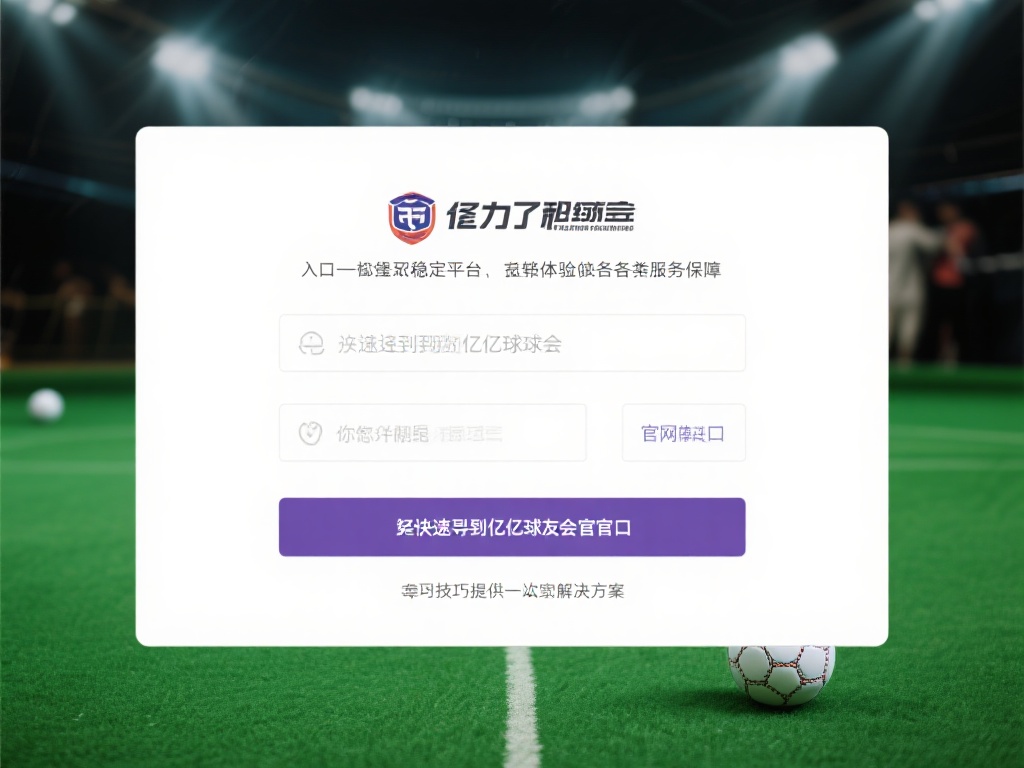Click the bold brand name beside the logo
Image resolution: width=1024 pixels, height=768 pixels.
pyautogui.click(x=540, y=212)
